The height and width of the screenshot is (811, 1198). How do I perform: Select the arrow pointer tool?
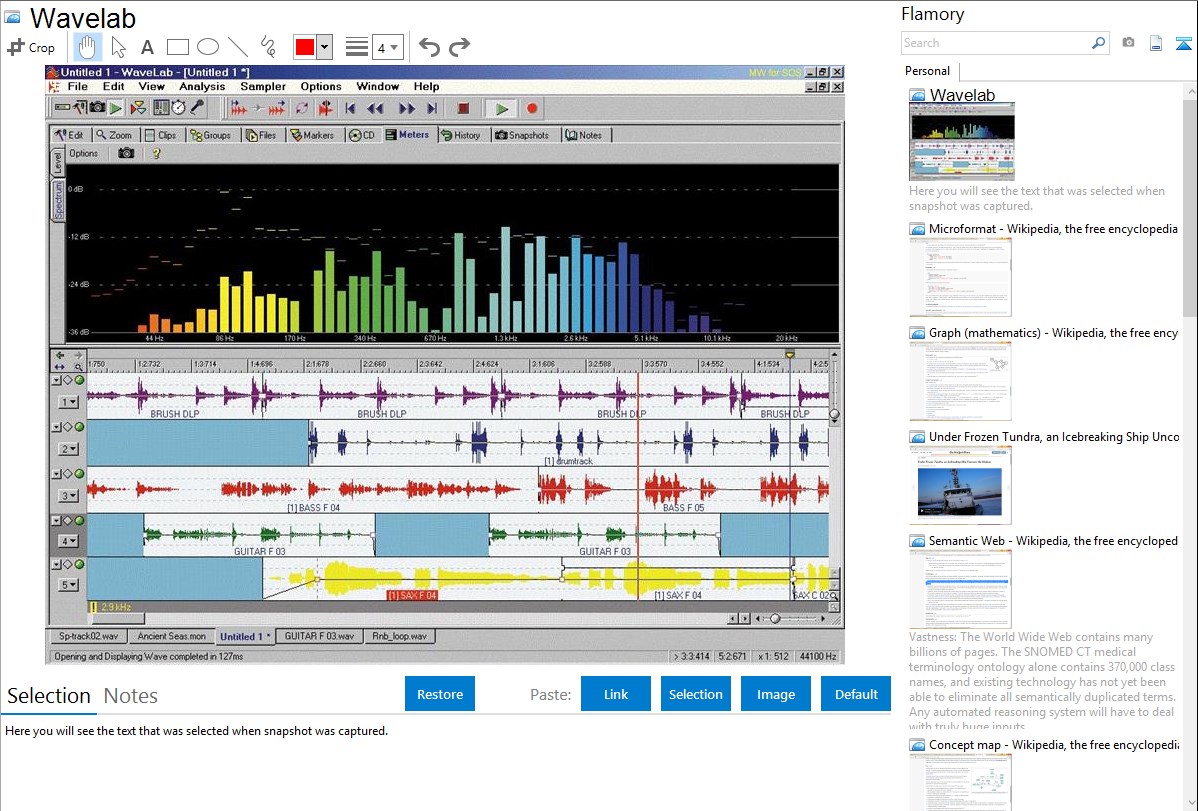pyautogui.click(x=118, y=47)
